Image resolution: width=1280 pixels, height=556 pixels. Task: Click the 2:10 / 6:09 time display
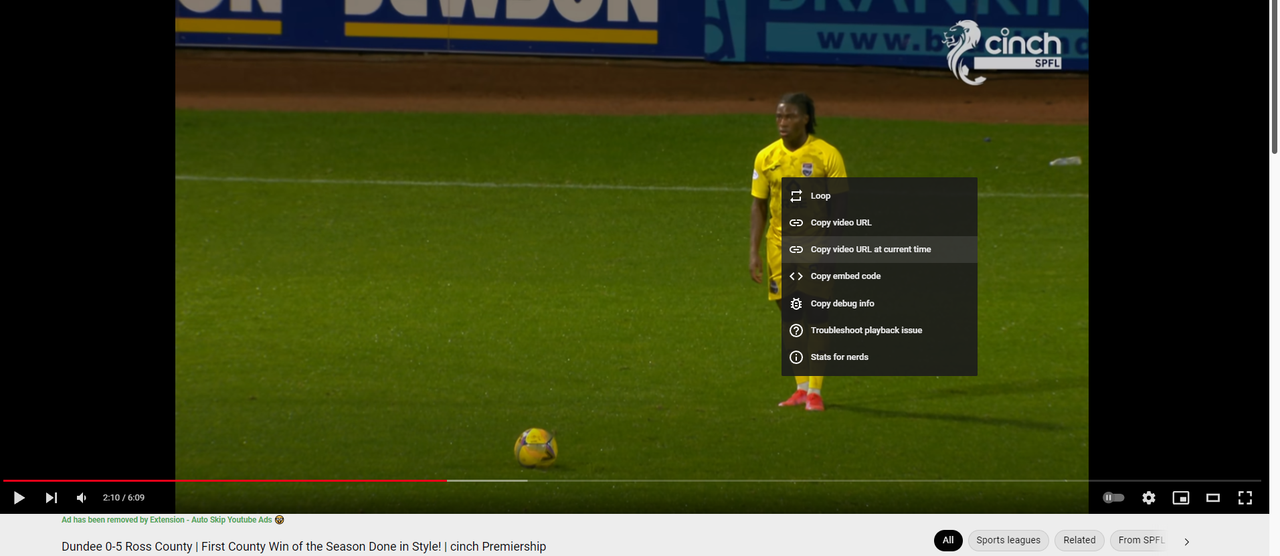click(124, 497)
